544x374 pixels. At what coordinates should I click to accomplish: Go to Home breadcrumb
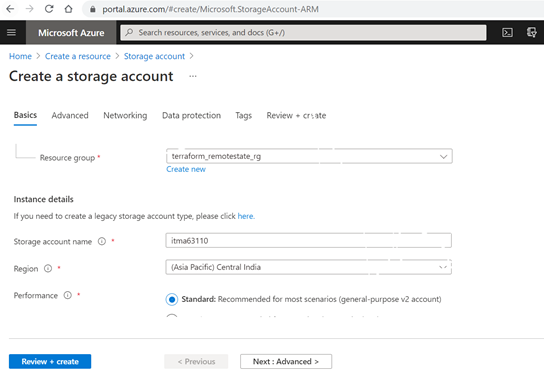(x=20, y=56)
